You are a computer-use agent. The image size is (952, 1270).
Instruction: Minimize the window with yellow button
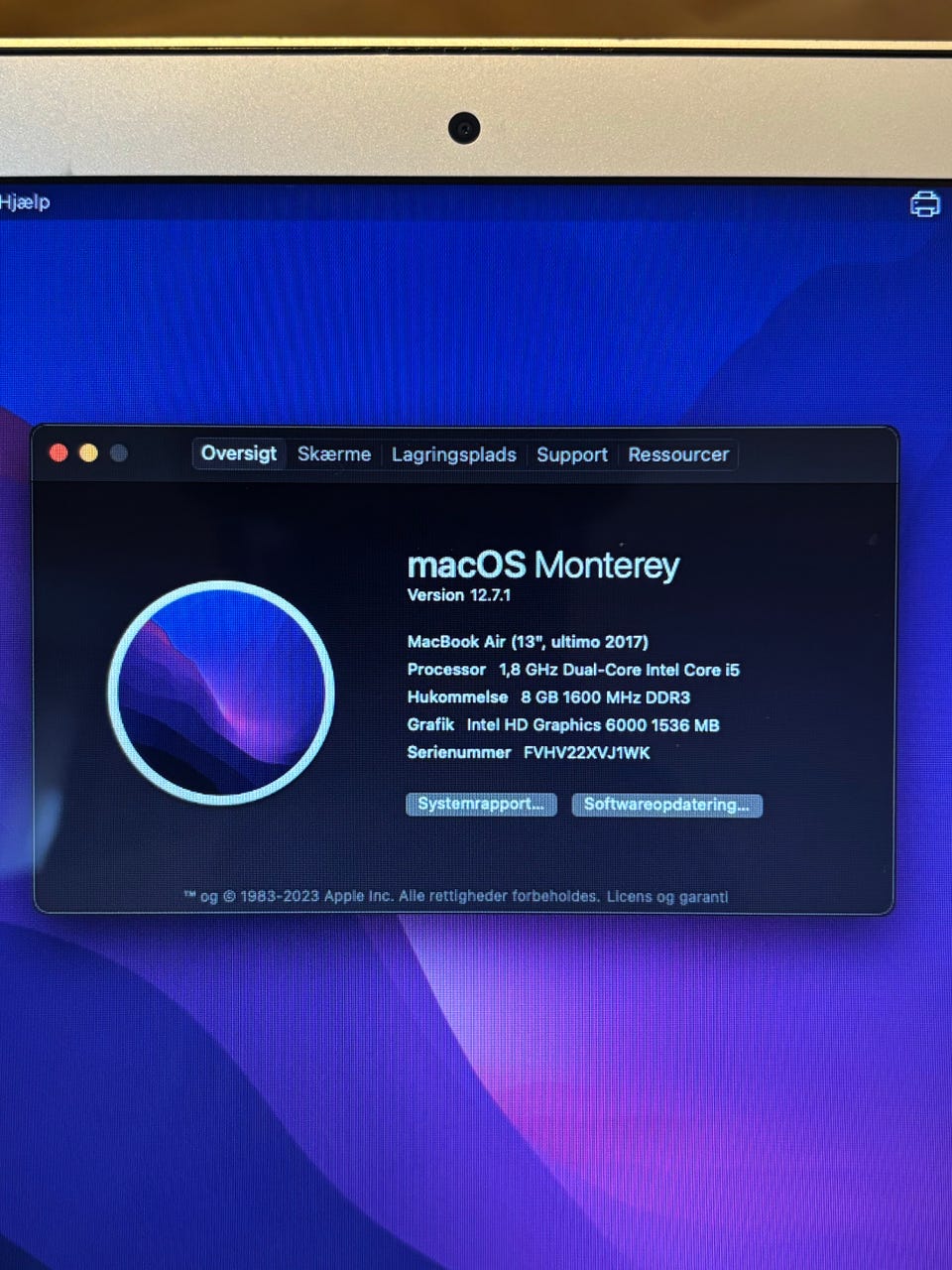[88, 453]
